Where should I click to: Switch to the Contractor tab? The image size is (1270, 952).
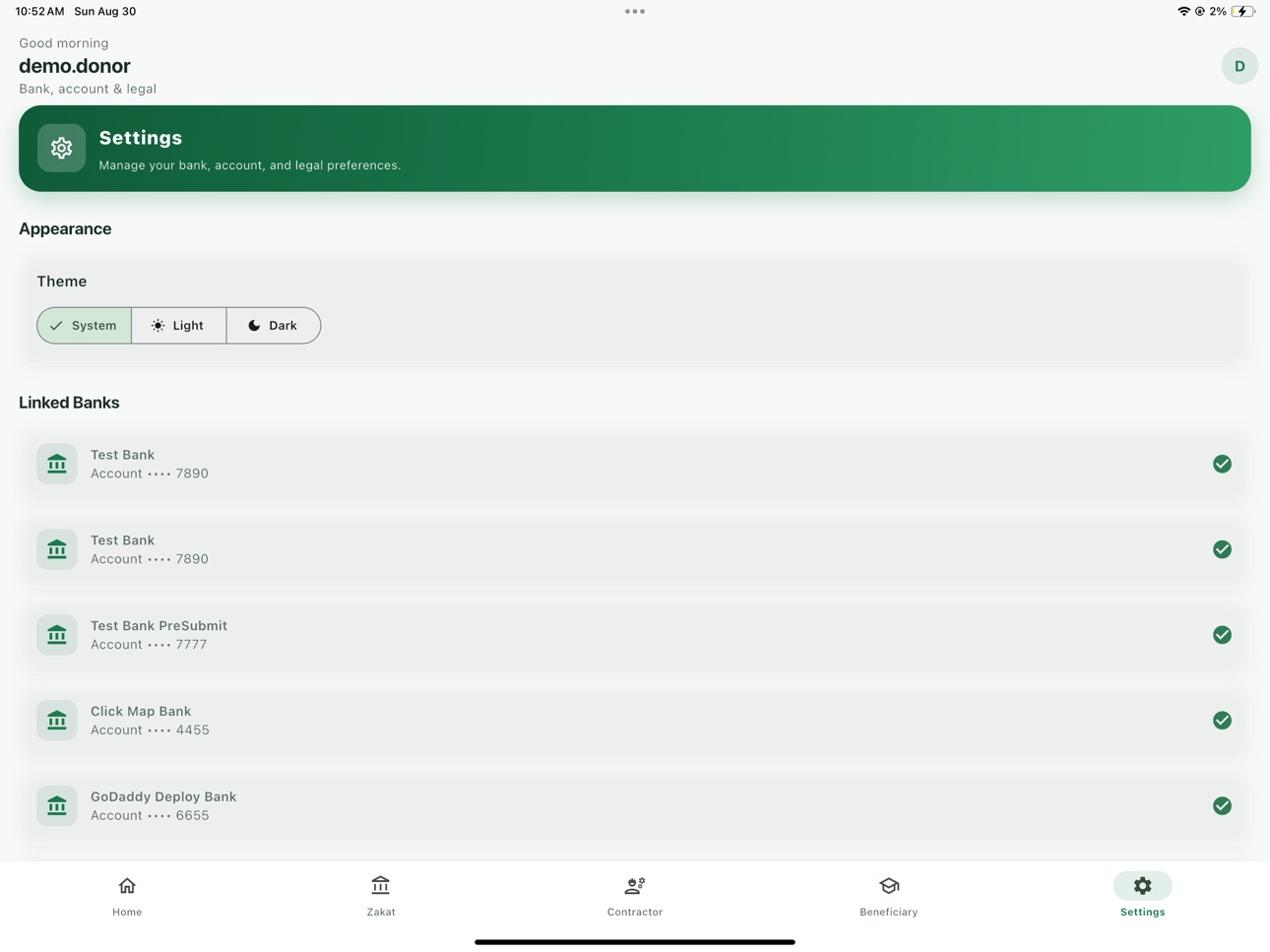[x=635, y=896]
